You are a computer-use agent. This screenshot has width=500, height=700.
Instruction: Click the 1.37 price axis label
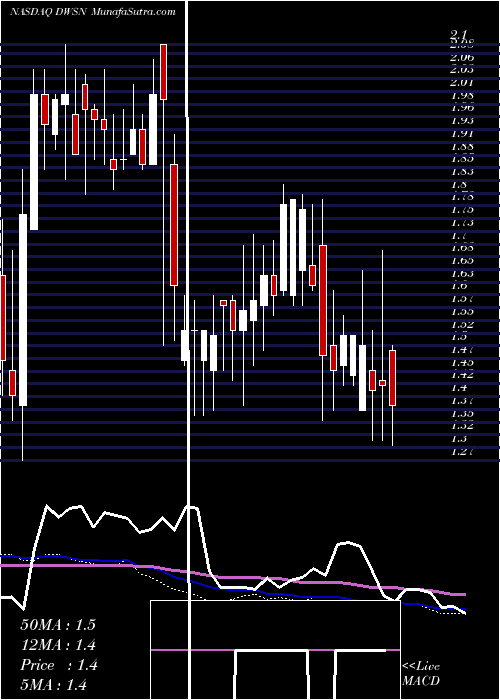(462, 400)
